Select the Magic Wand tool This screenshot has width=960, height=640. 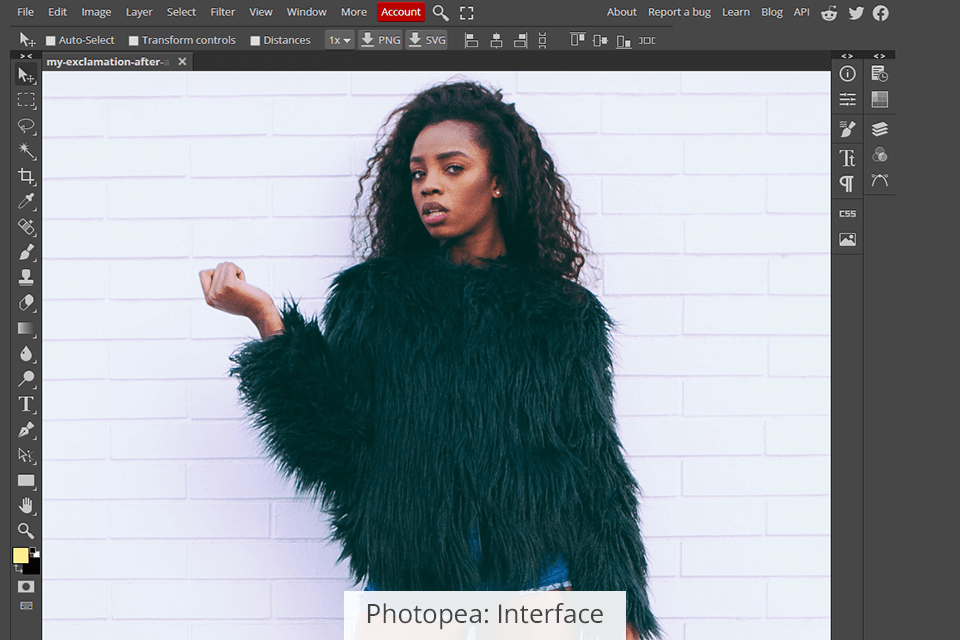tap(27, 152)
